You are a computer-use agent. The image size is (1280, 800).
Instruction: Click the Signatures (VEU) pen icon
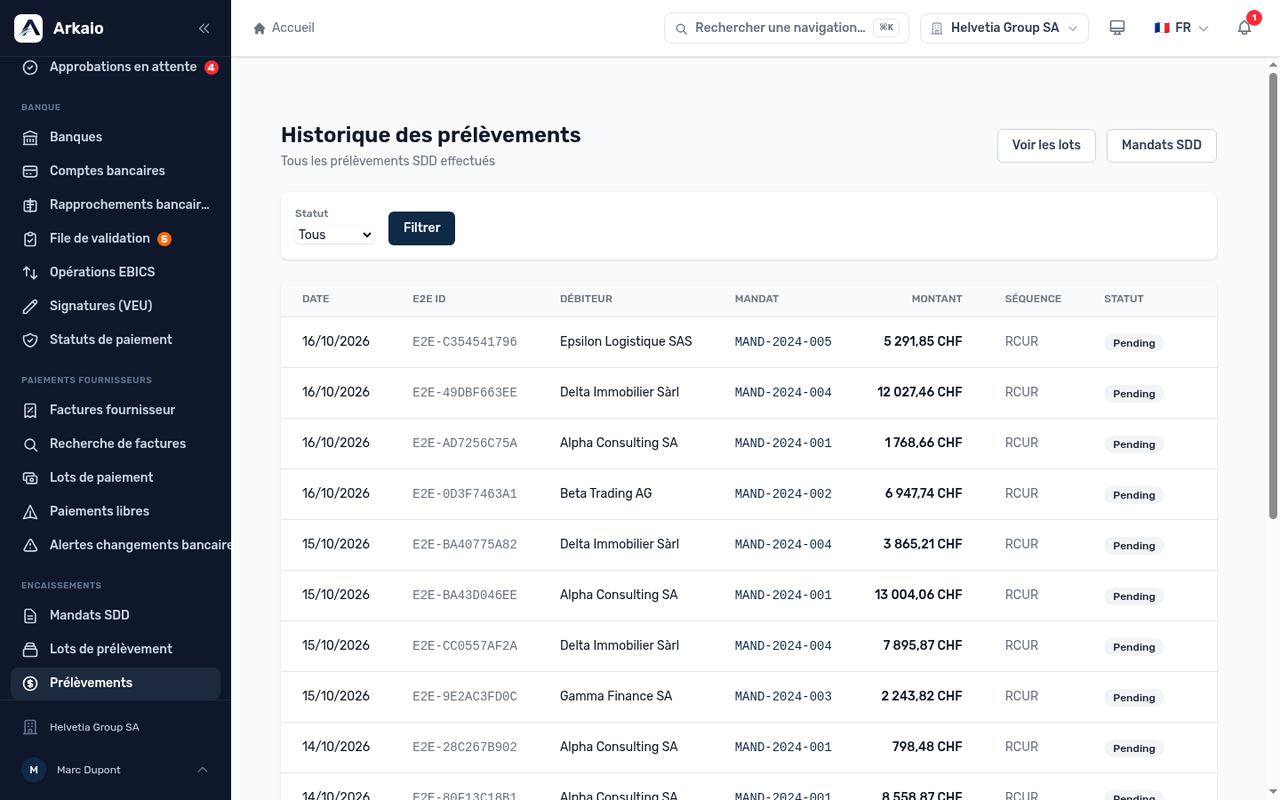(30, 306)
